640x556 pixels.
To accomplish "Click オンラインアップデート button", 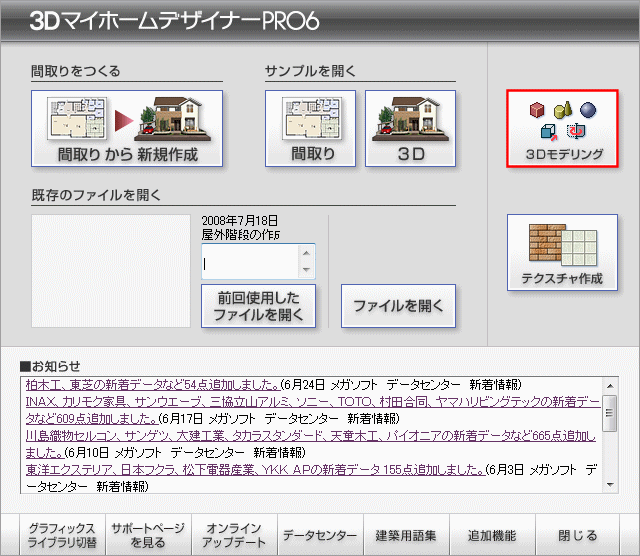I will pyautogui.click(x=233, y=536).
